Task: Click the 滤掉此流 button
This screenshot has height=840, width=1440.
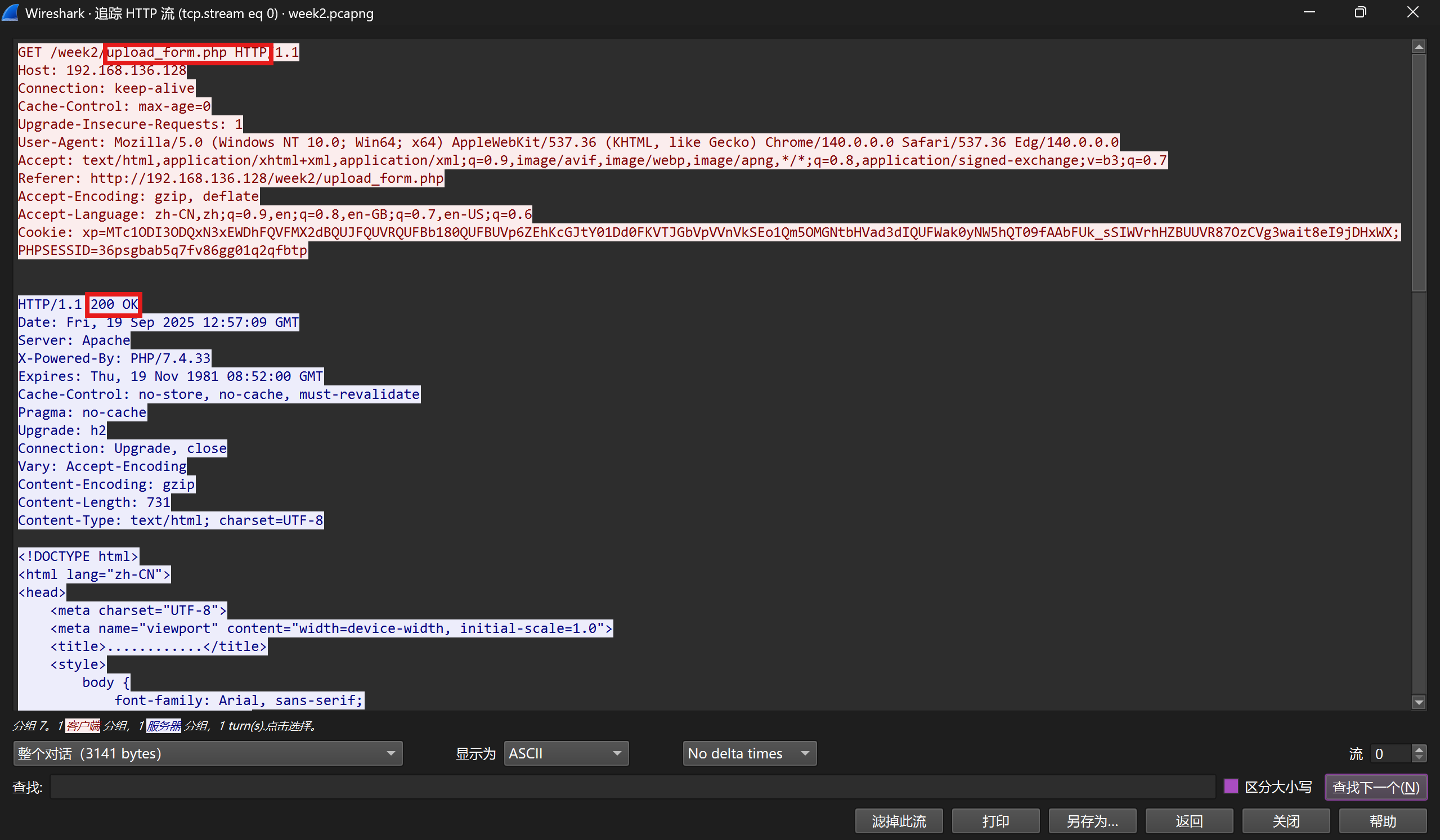Action: point(899,821)
